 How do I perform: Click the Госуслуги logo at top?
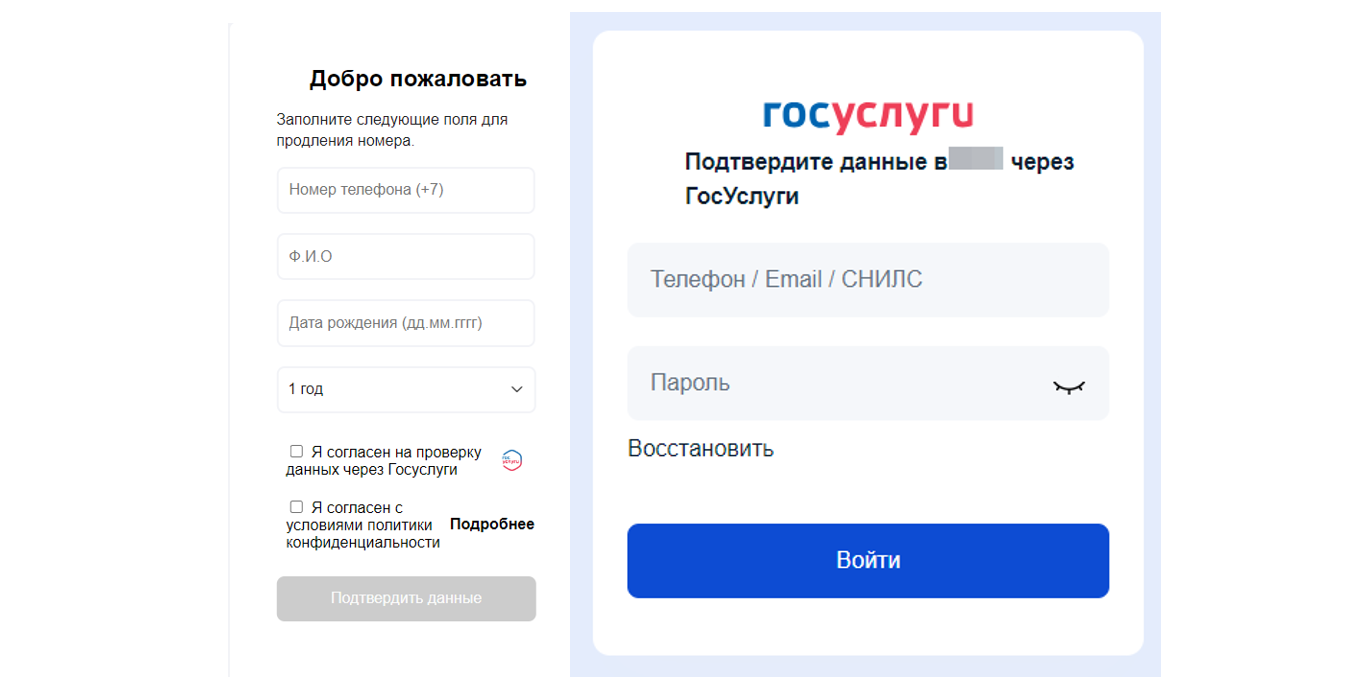click(867, 116)
